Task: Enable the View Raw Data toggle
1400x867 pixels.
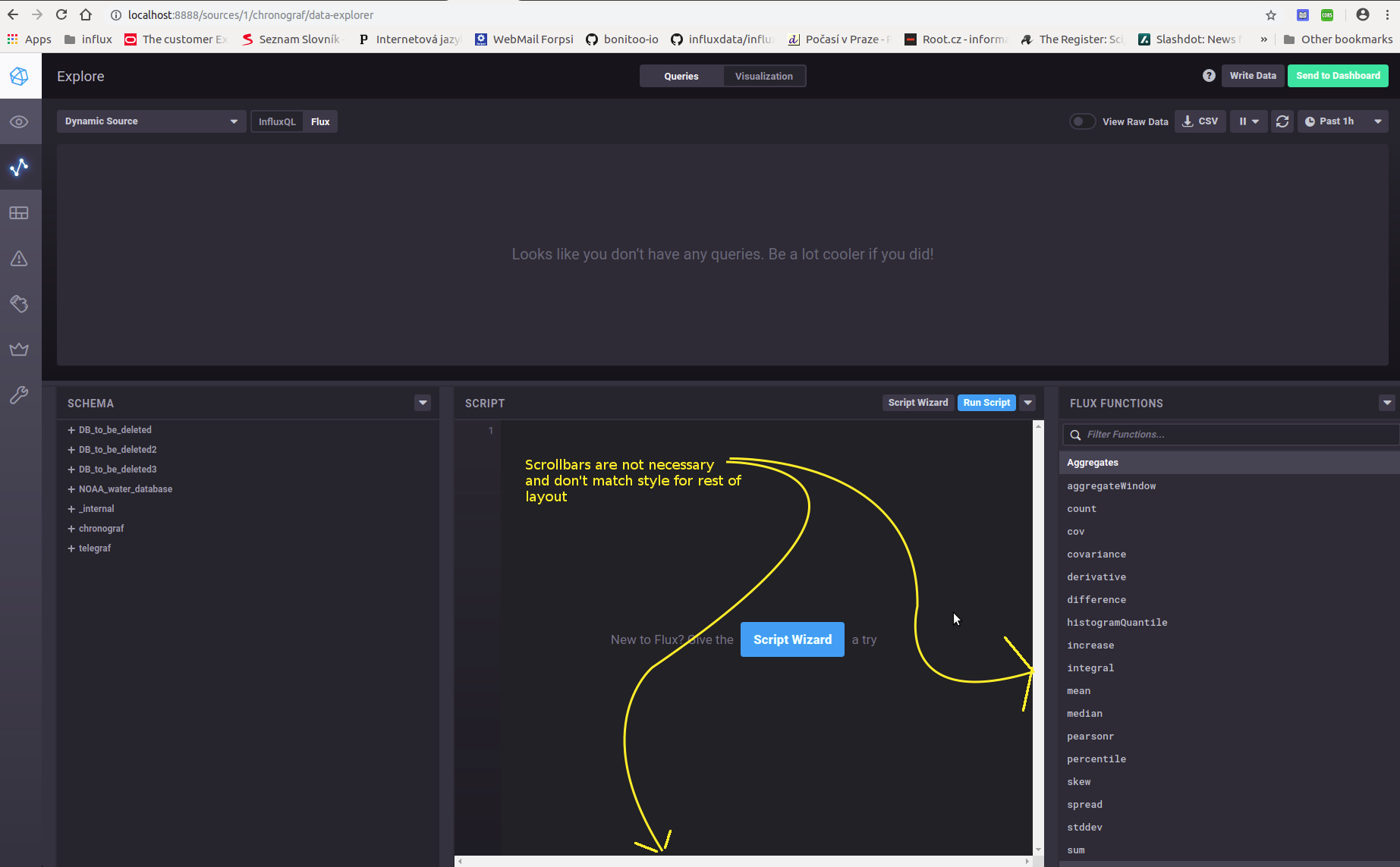Action: coord(1082,121)
